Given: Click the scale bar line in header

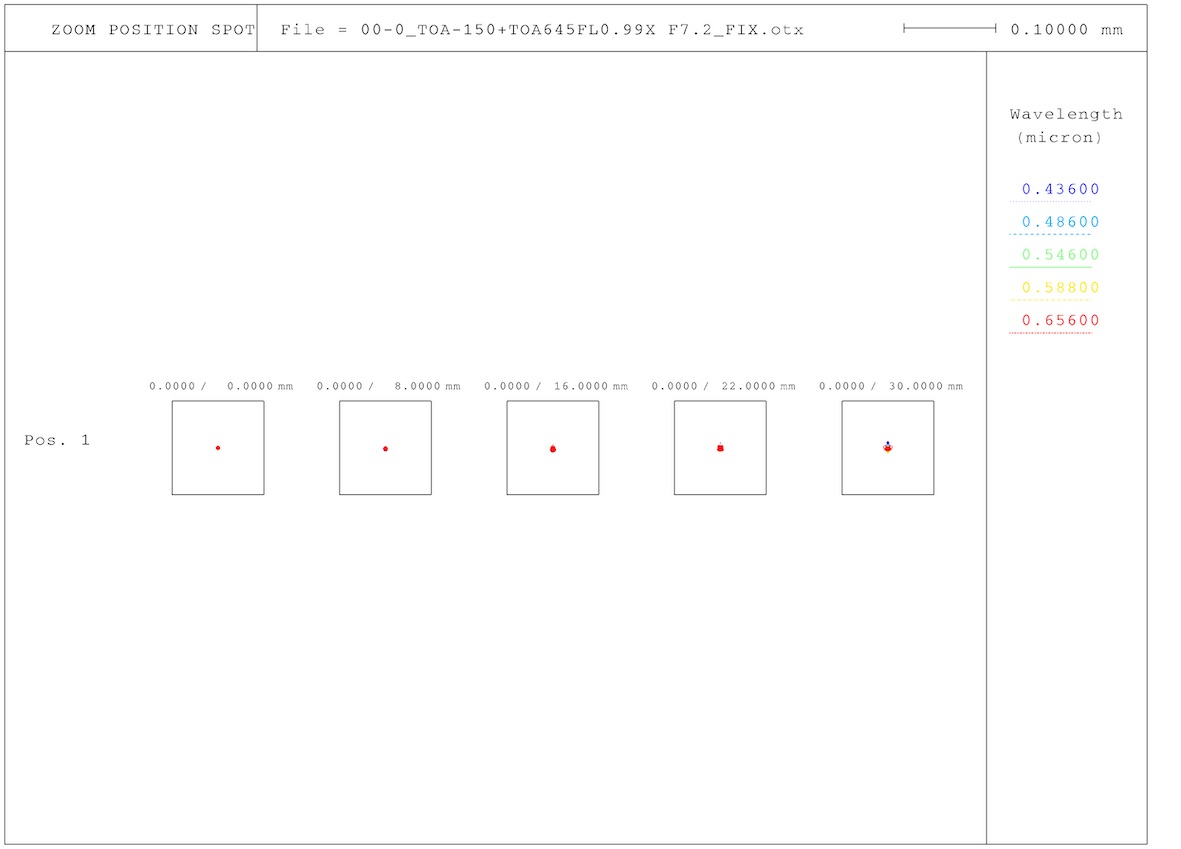Looking at the screenshot, I should pyautogui.click(x=949, y=29).
